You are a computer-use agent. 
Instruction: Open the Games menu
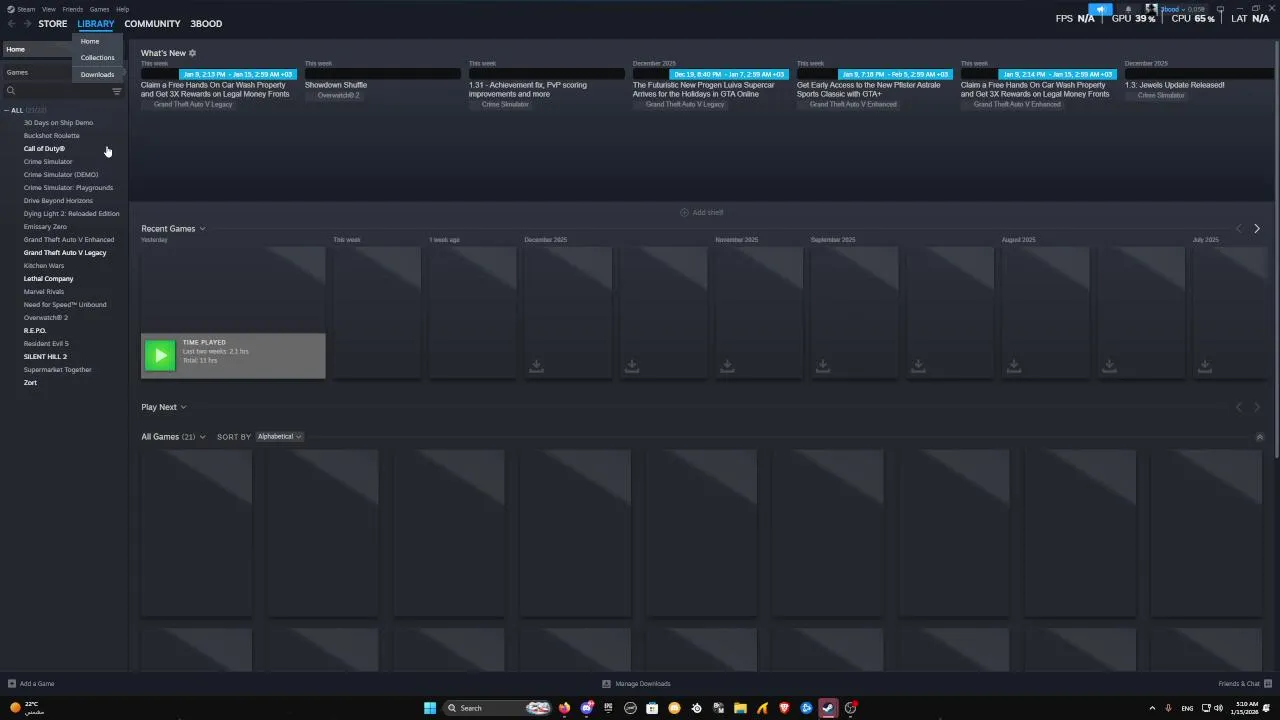100,9
